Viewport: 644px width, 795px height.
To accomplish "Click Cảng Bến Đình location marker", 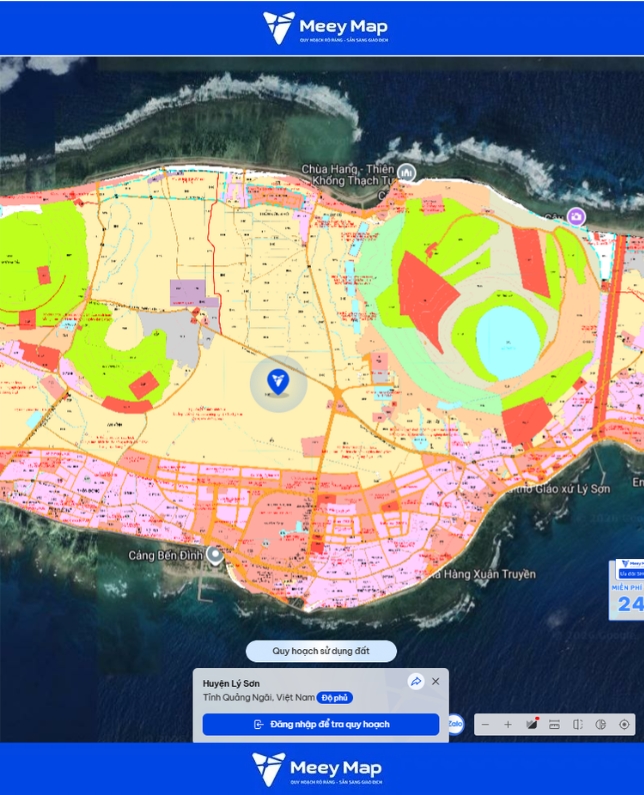I will coord(216,555).
